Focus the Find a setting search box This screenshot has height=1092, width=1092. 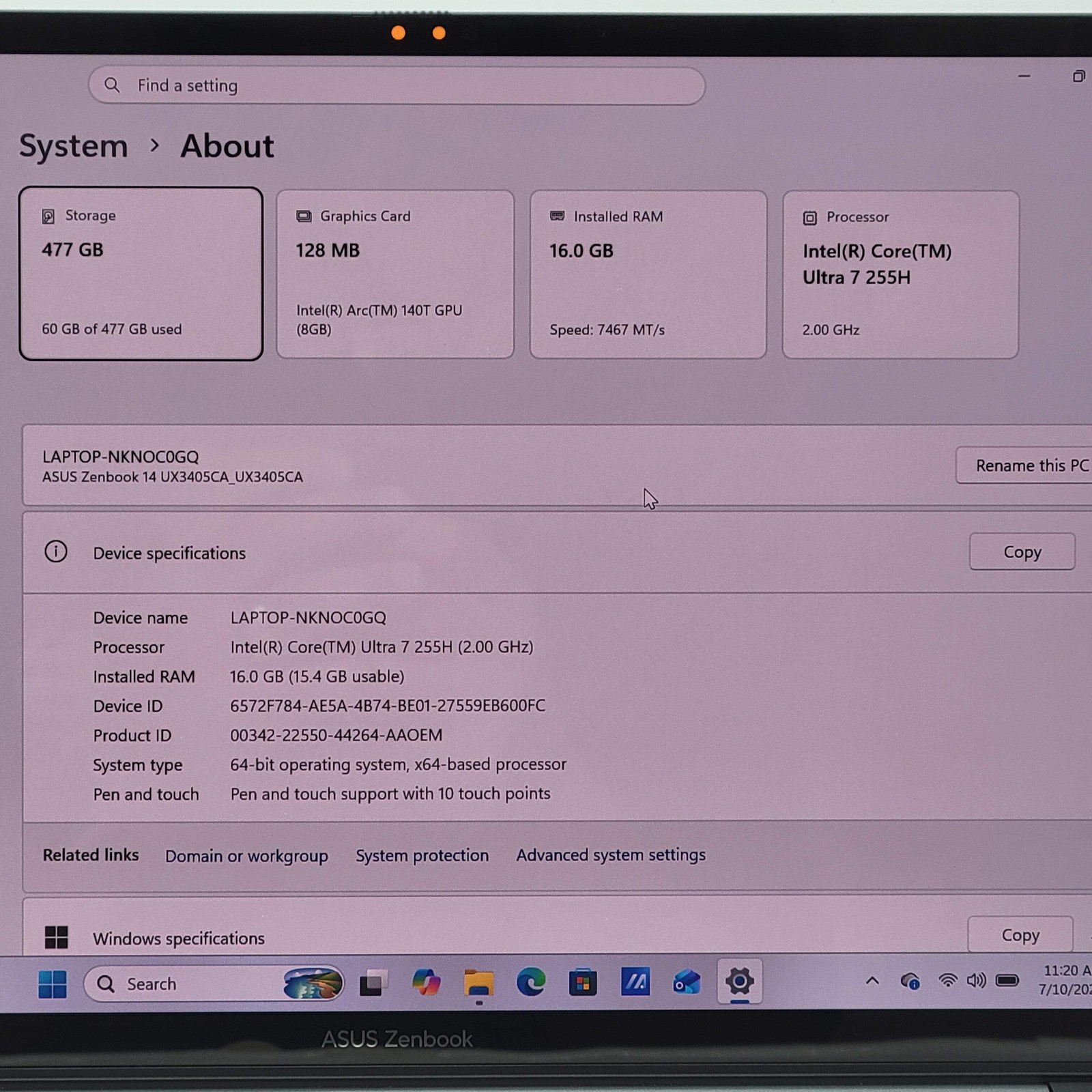pyautogui.click(x=397, y=86)
